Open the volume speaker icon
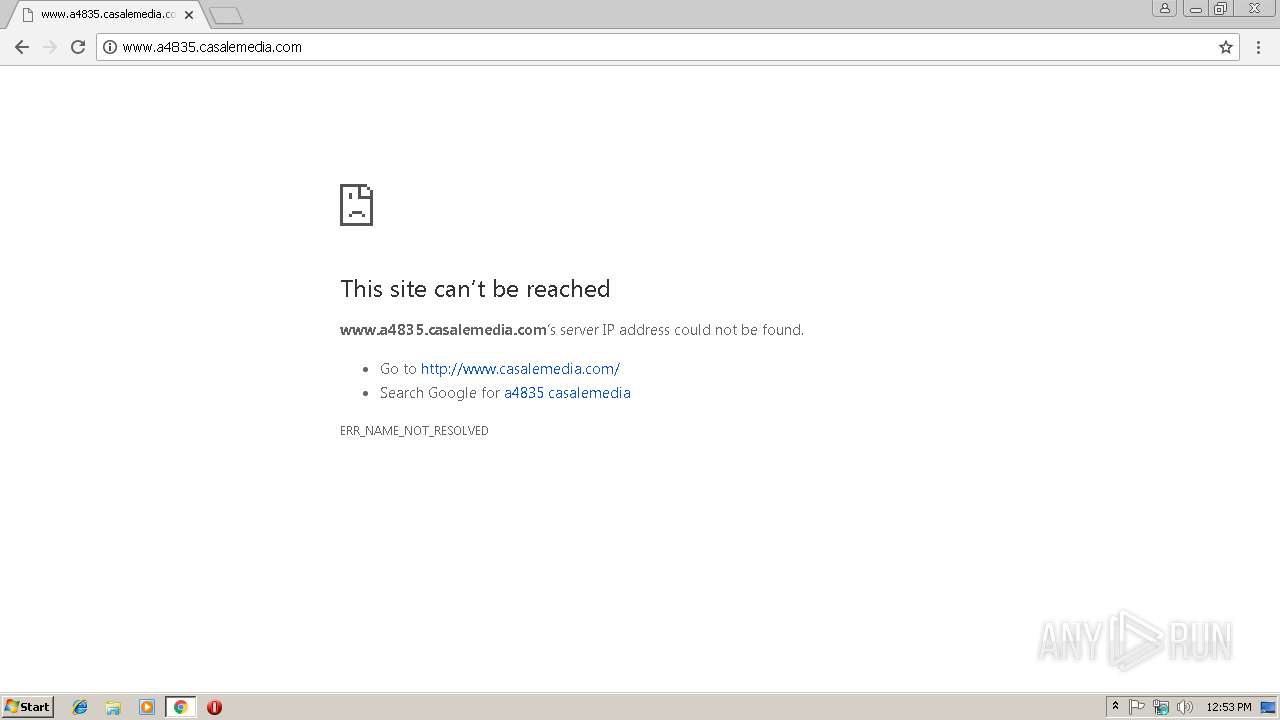 click(1185, 707)
